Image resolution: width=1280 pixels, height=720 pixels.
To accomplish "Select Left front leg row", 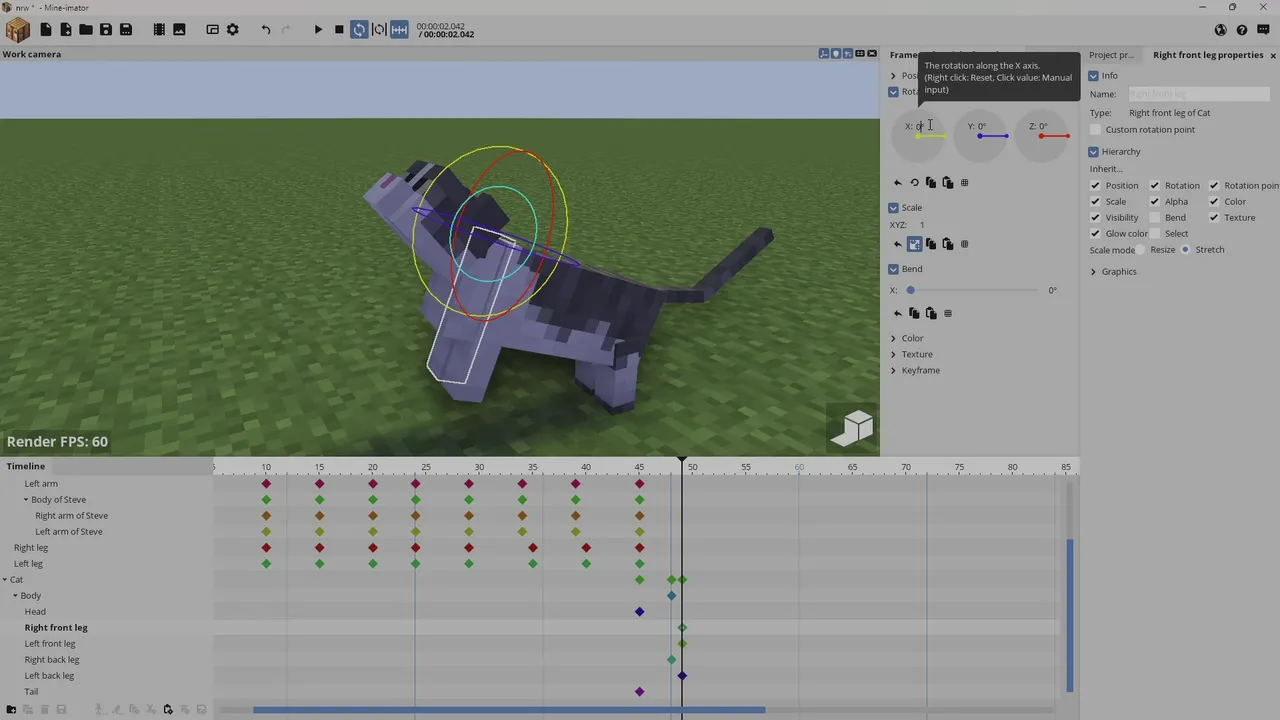I will point(50,644).
